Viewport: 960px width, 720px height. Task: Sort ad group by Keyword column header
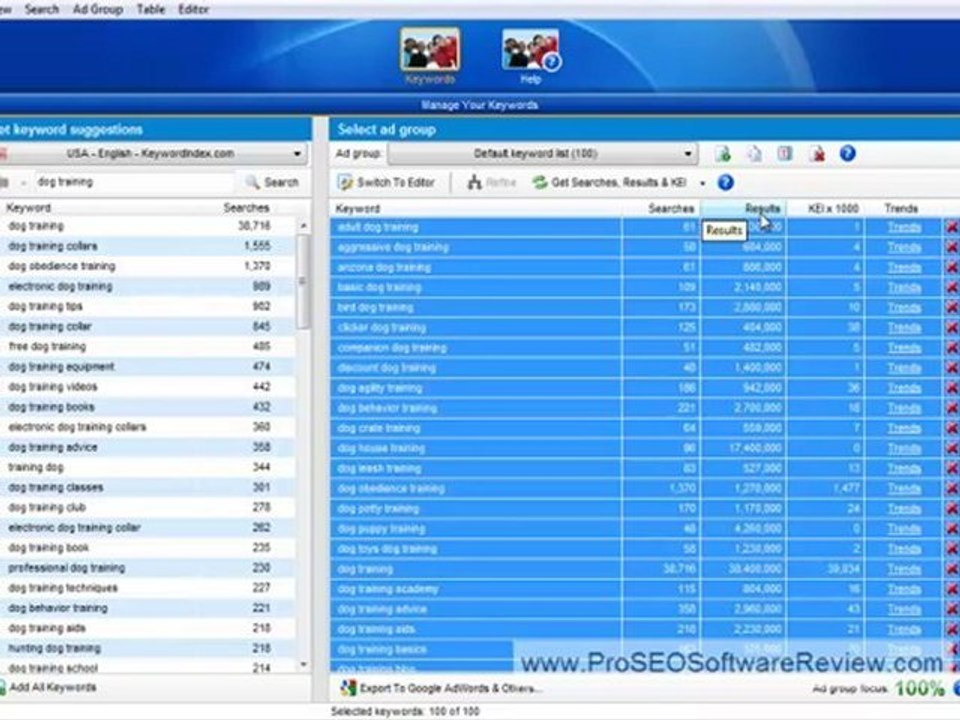476,209
